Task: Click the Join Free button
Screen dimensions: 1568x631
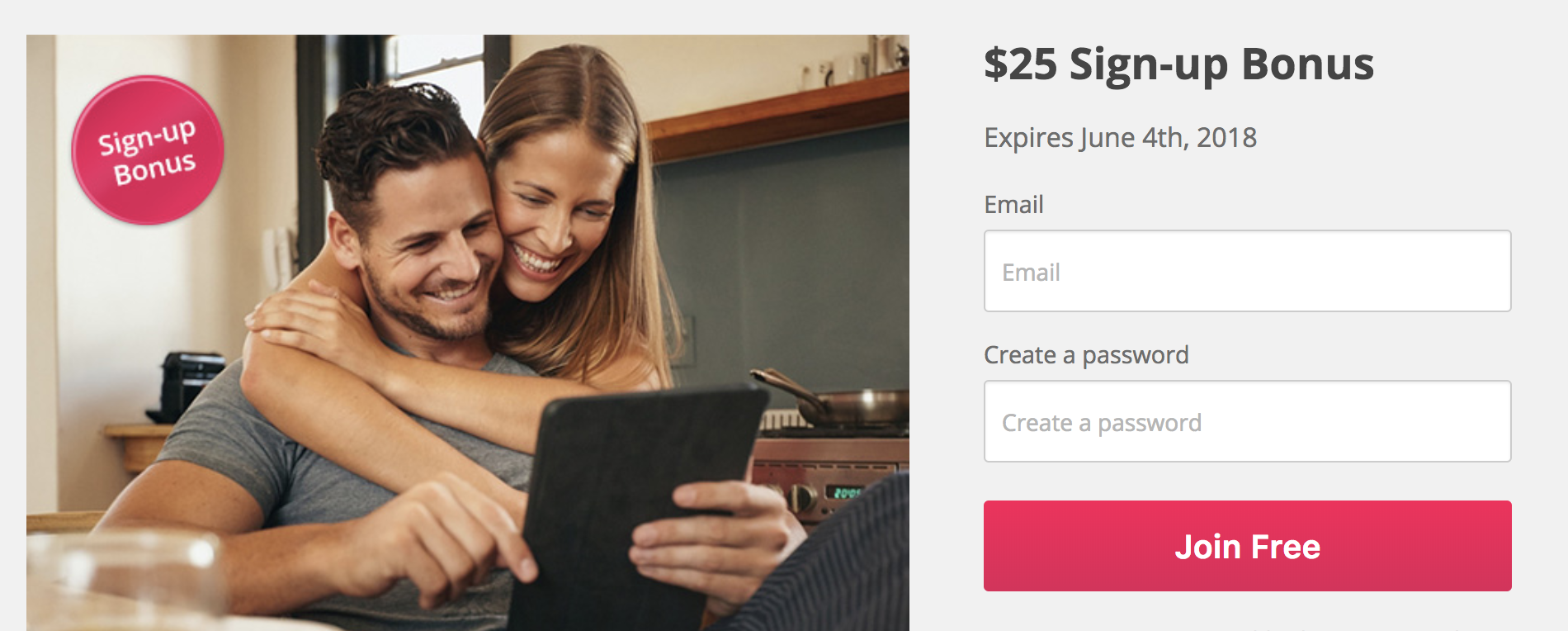Action: click(x=1247, y=546)
